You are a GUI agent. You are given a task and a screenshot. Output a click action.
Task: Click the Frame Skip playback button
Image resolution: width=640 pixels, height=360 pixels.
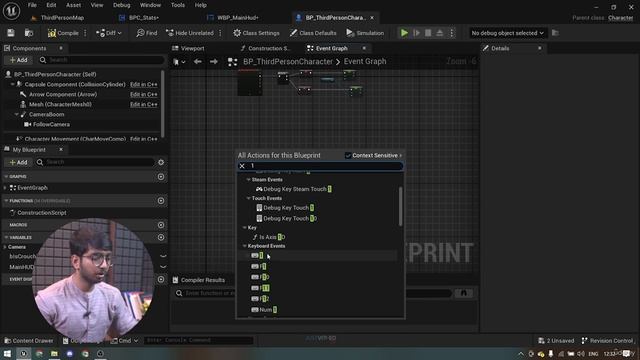tap(416, 33)
